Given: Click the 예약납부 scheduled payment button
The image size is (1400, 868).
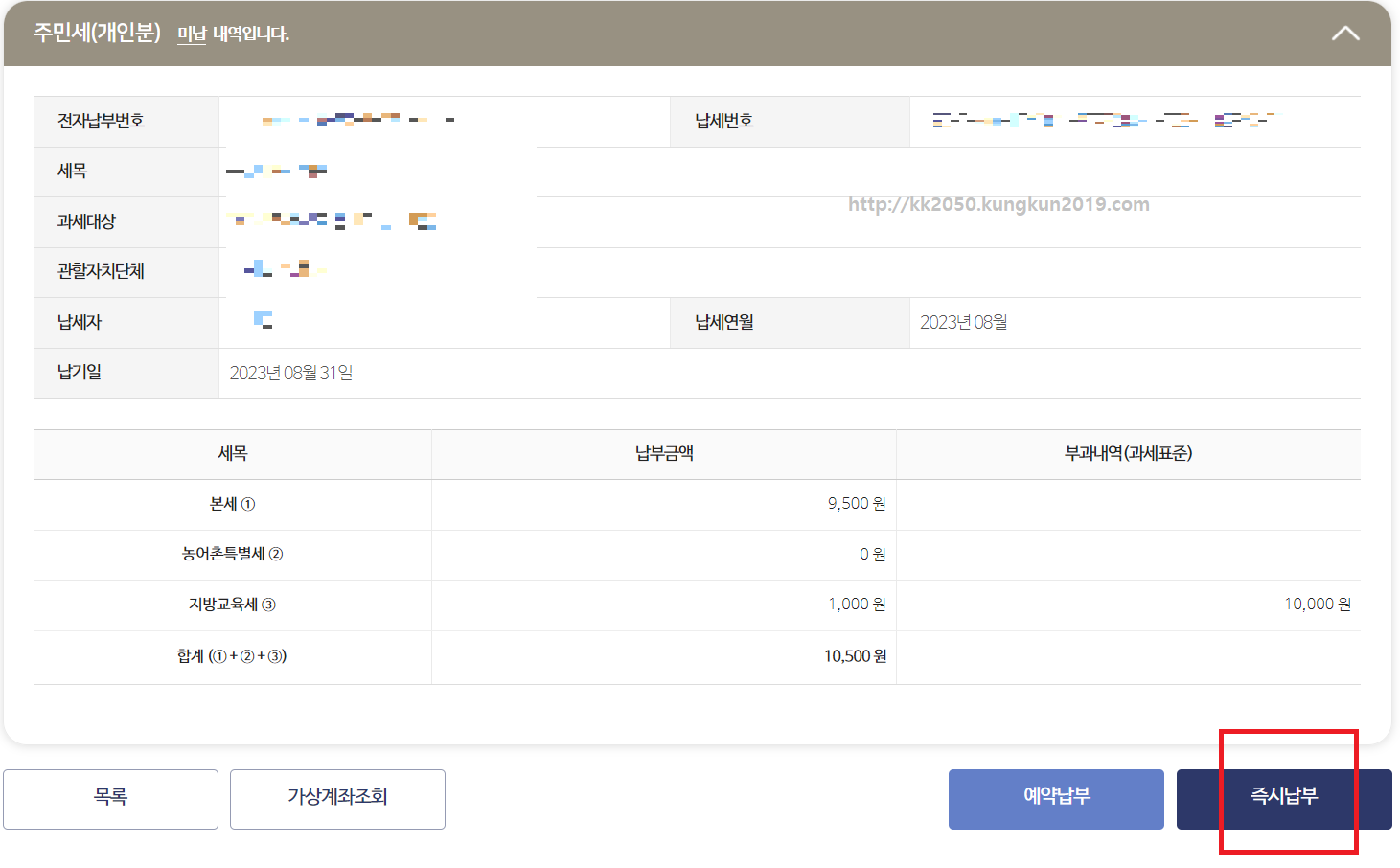Looking at the screenshot, I should pos(1055,799).
